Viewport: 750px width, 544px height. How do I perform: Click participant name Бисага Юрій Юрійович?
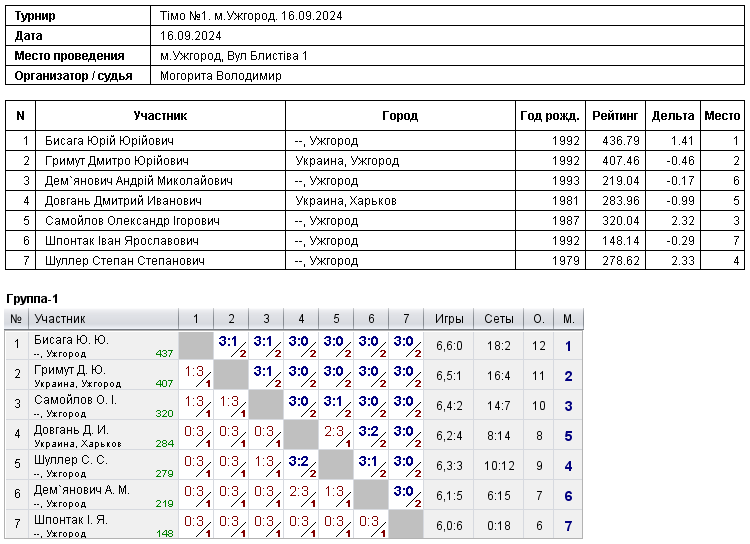109,141
